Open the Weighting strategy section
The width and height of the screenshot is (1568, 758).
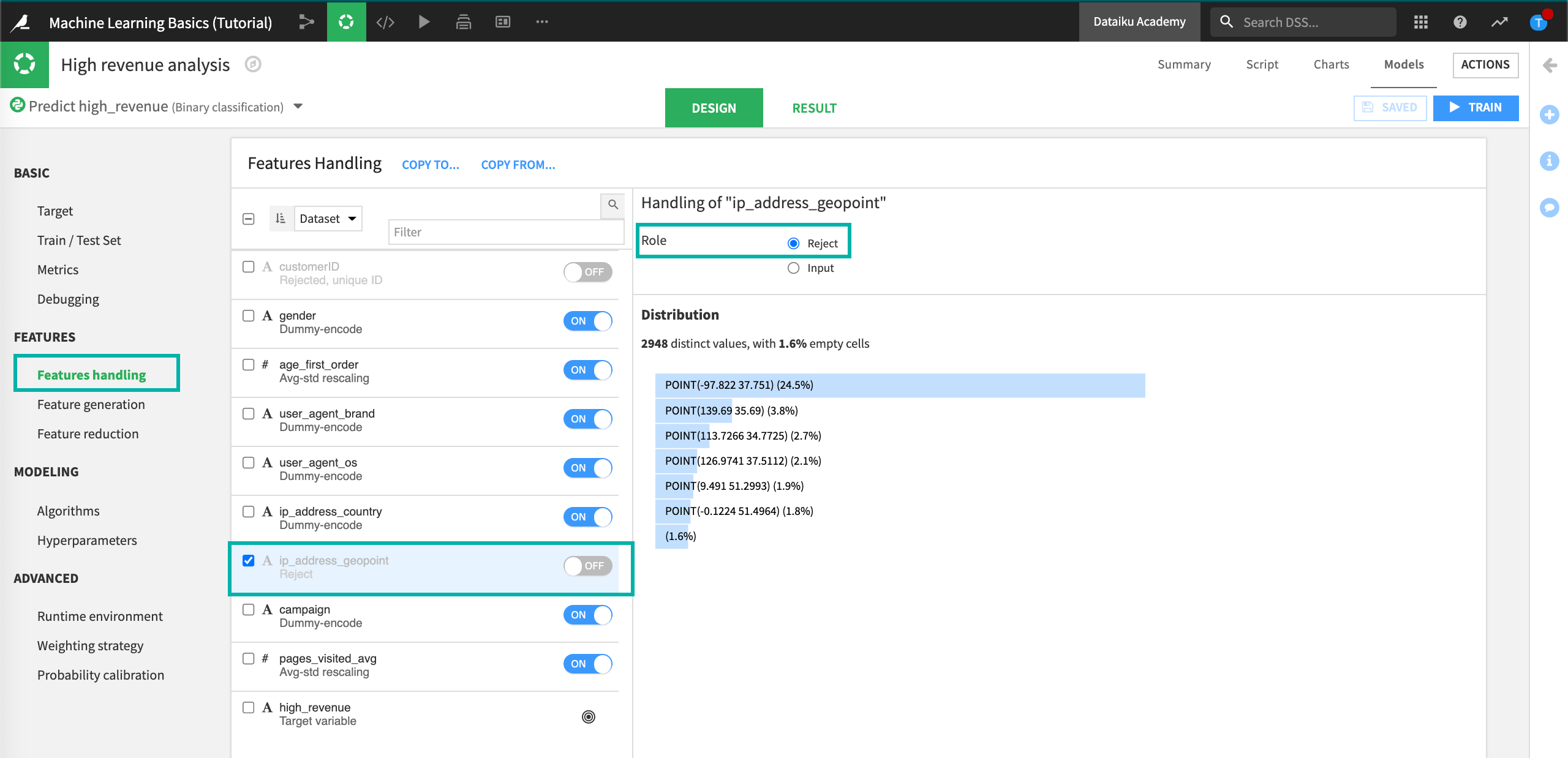coord(90,646)
